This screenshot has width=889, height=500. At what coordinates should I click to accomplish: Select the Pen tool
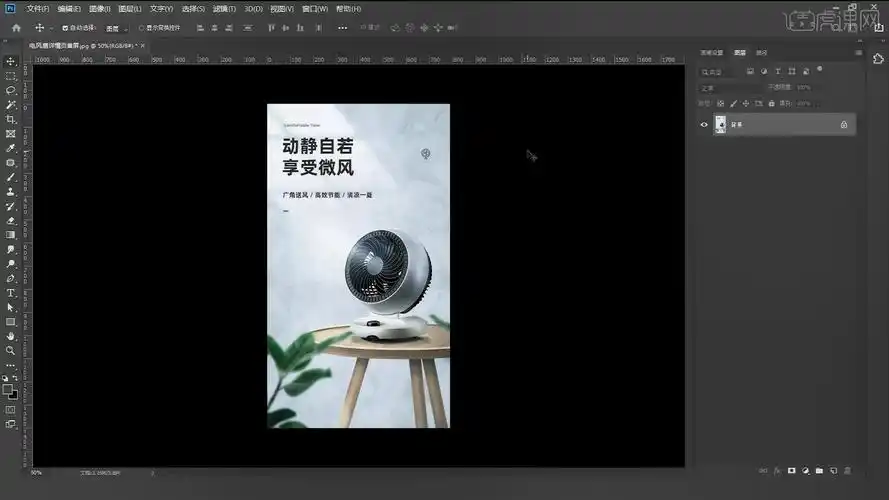(x=11, y=278)
